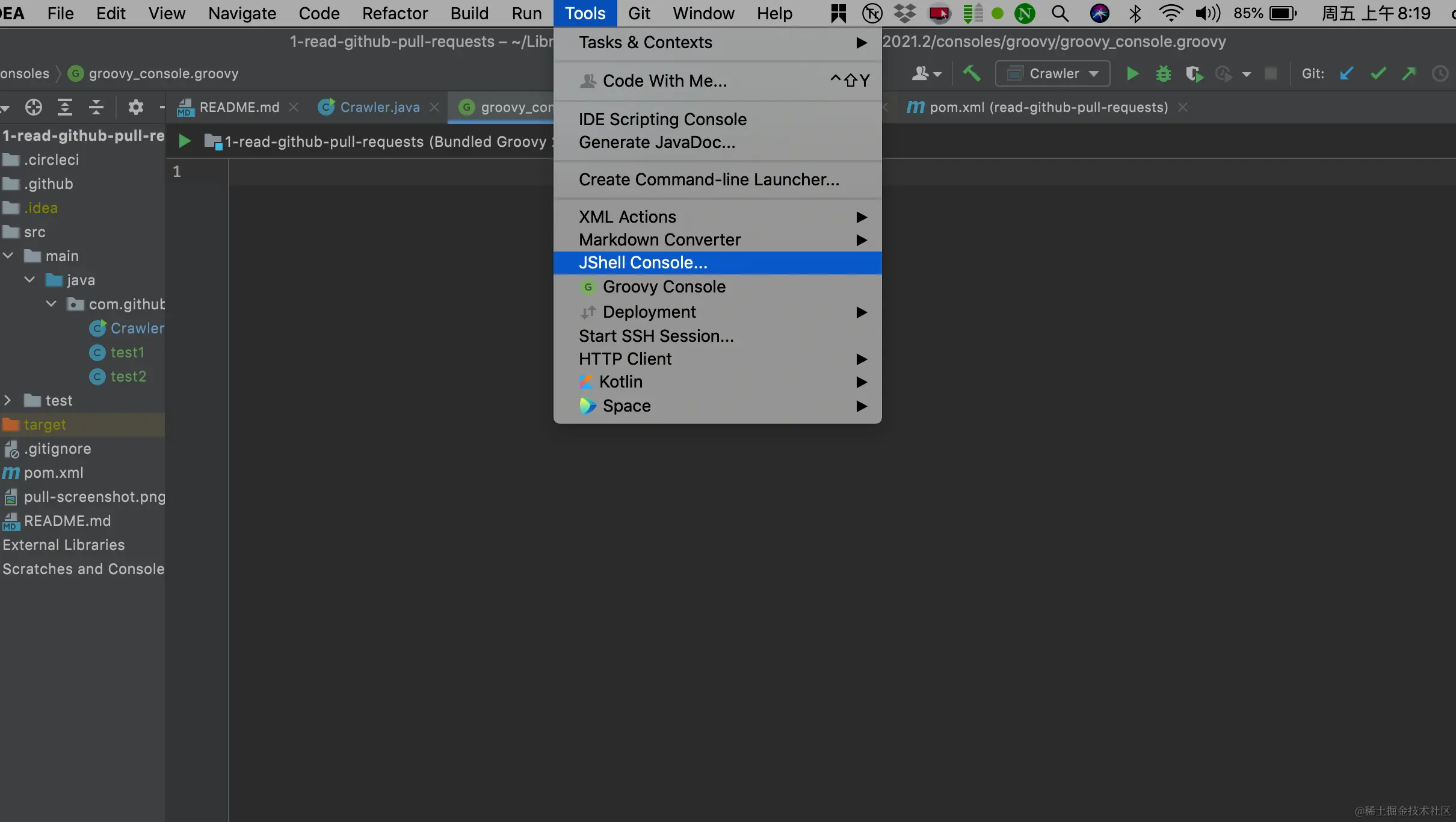The image size is (1456, 822).
Task: Open the Crawler run configuration dropdown
Action: (x=1053, y=73)
